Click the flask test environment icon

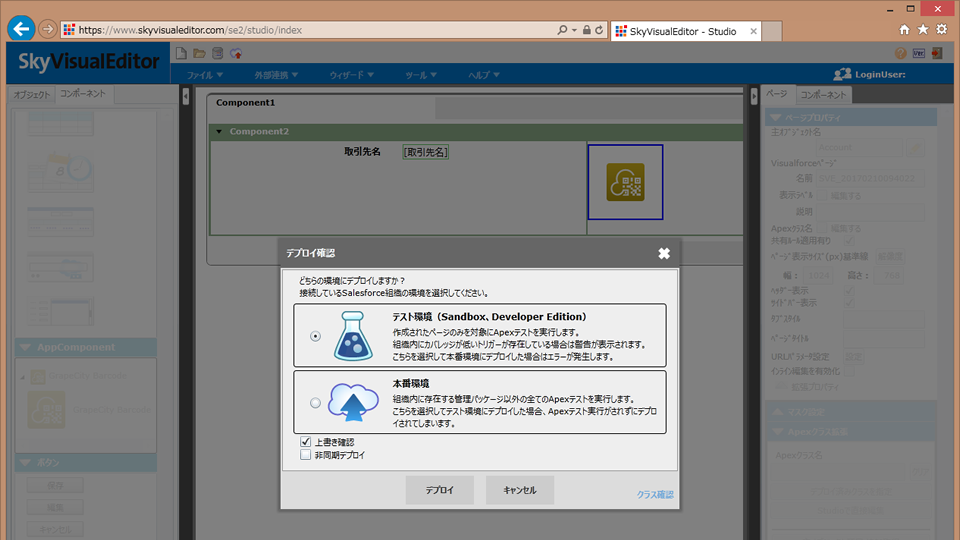coord(353,336)
